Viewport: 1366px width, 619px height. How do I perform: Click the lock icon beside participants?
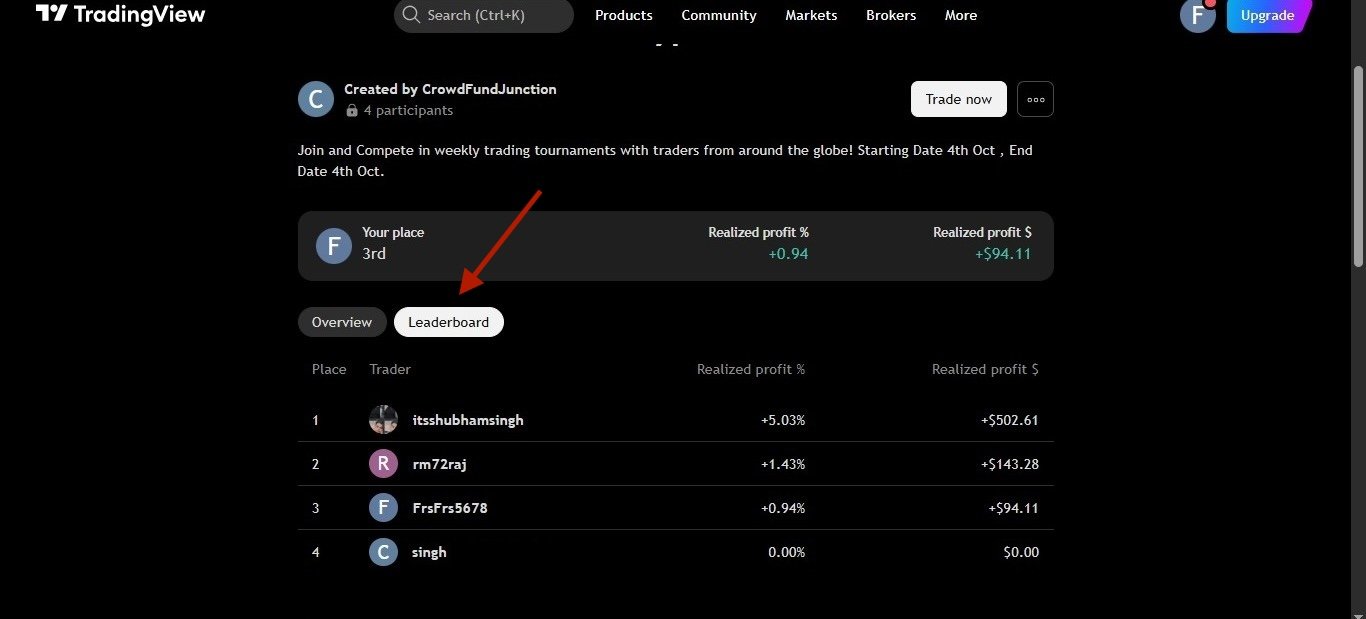(351, 111)
